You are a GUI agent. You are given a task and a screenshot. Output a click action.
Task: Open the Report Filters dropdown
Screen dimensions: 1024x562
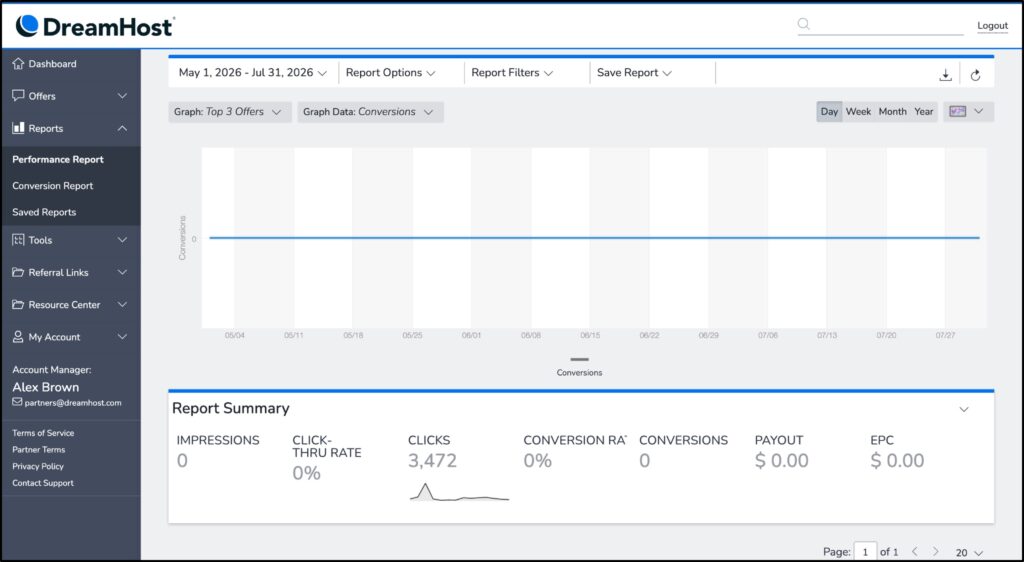pyautogui.click(x=512, y=73)
